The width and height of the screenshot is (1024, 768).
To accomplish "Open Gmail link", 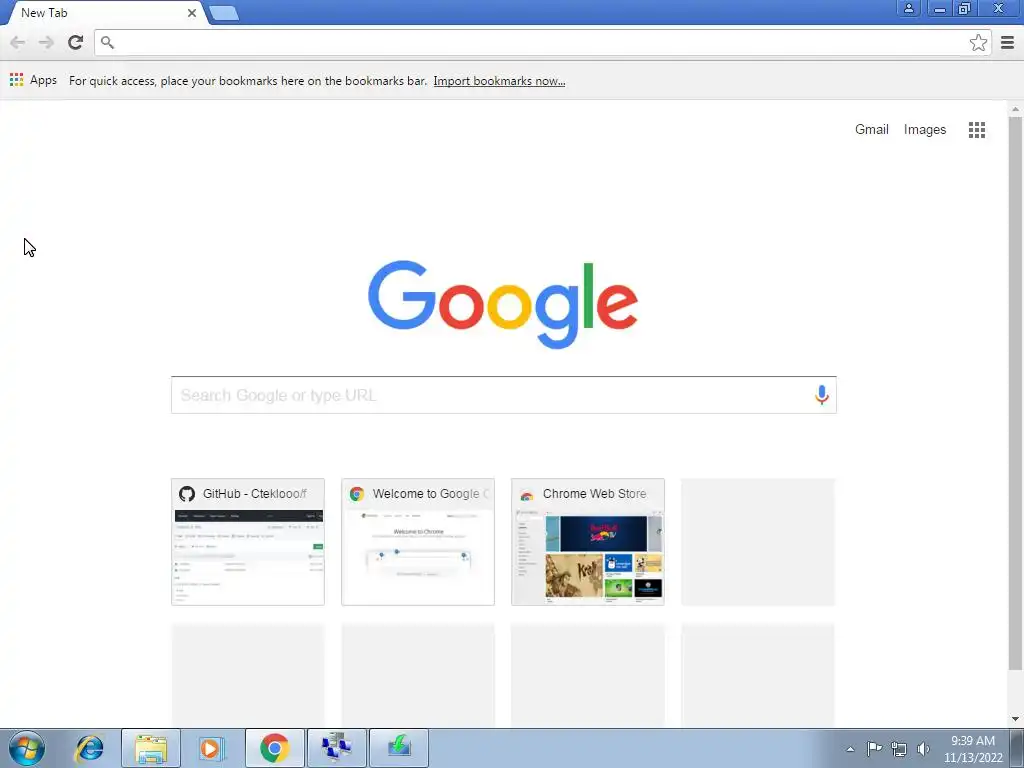I will (x=871, y=129).
